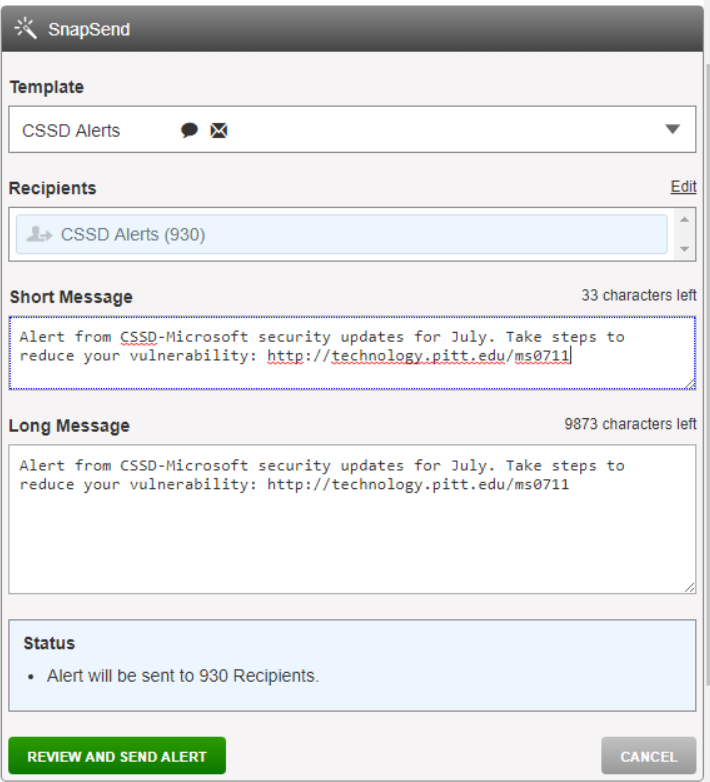Click the SnapSend wand icon in header
Image resolution: width=710 pixels, height=782 pixels.
coord(25,28)
